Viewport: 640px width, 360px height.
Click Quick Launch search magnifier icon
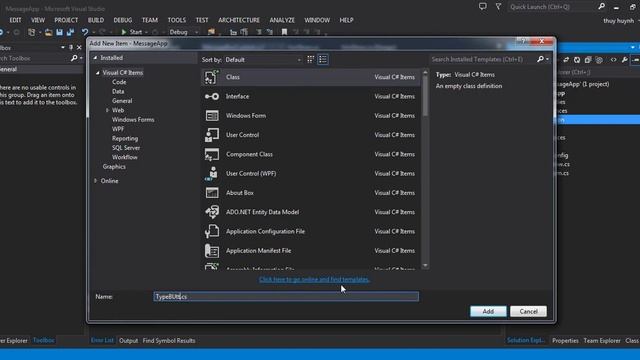[x=601, y=7]
